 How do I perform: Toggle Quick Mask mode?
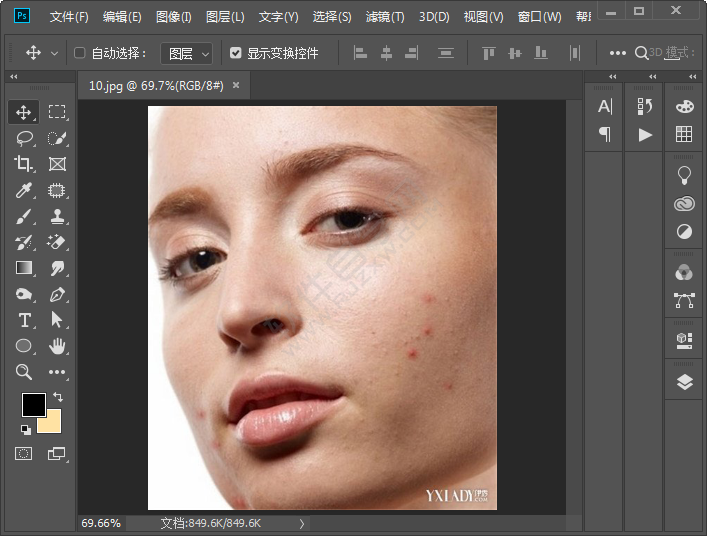point(24,453)
